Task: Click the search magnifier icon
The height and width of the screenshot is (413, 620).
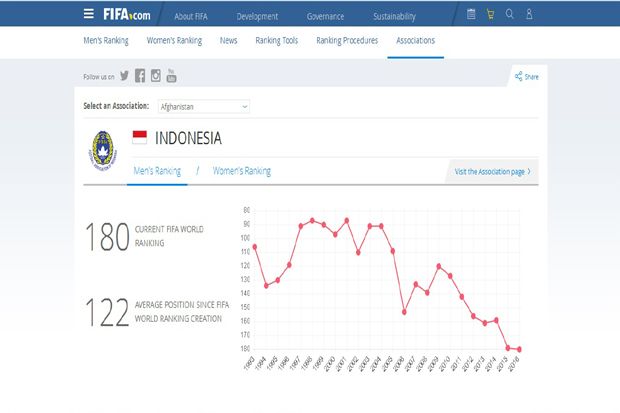Action: tap(510, 14)
